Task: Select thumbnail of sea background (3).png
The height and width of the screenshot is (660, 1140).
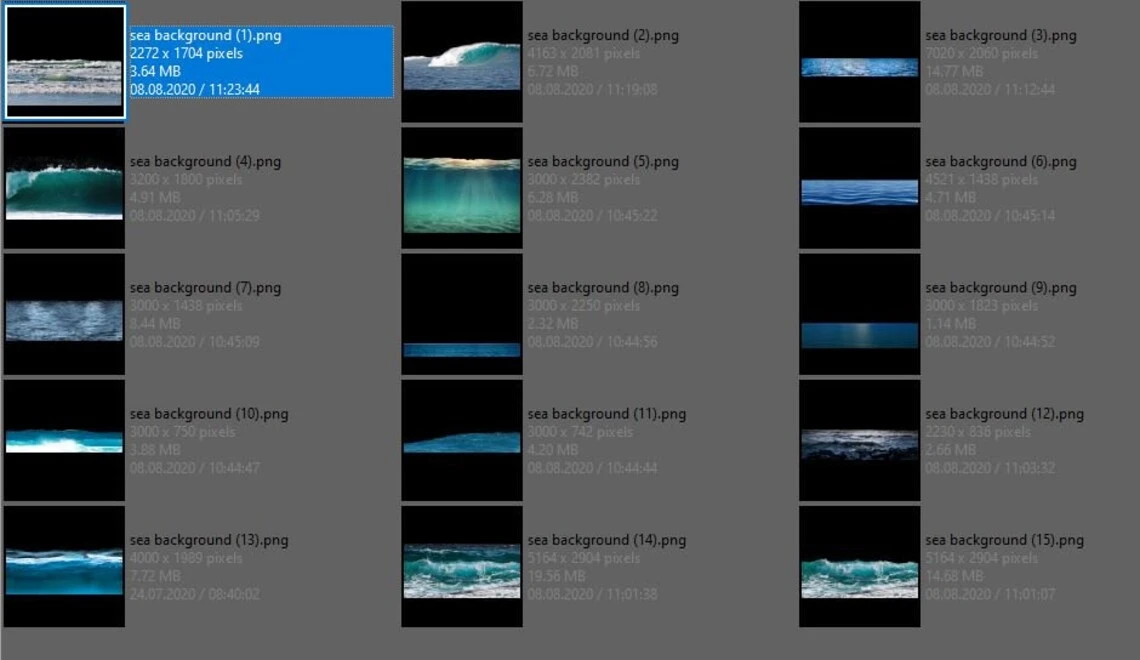Action: point(859,62)
